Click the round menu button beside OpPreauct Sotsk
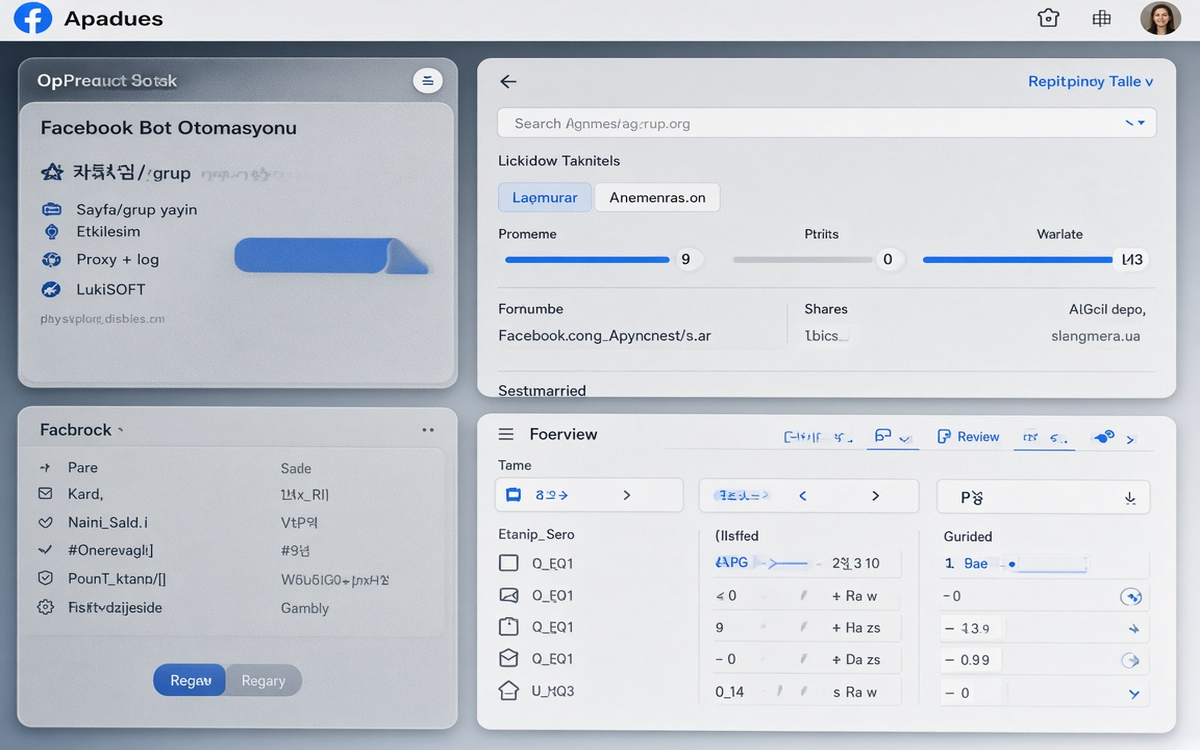This screenshot has width=1200, height=750. point(427,81)
